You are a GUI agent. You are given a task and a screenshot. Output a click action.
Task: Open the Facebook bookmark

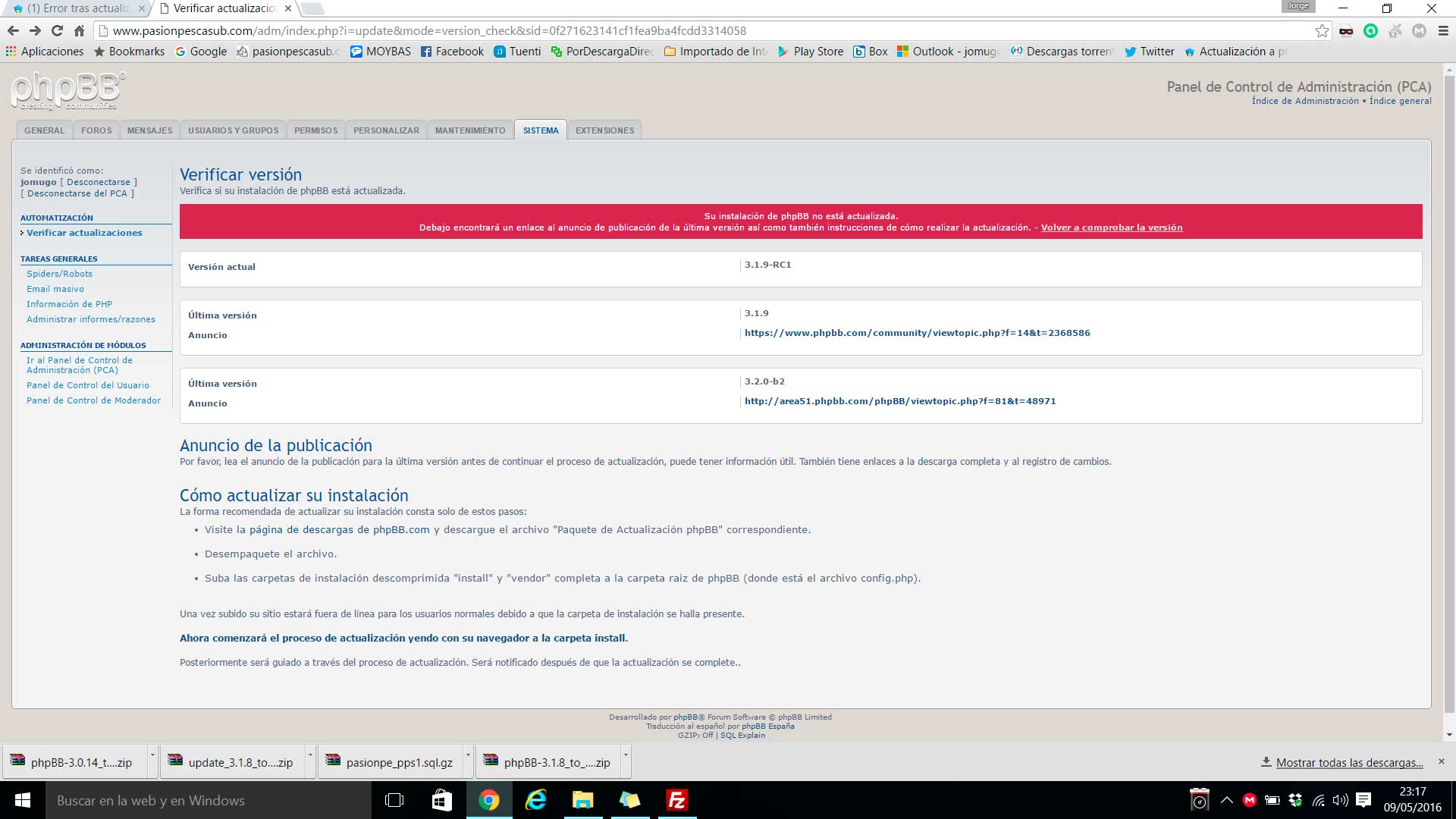tap(452, 52)
